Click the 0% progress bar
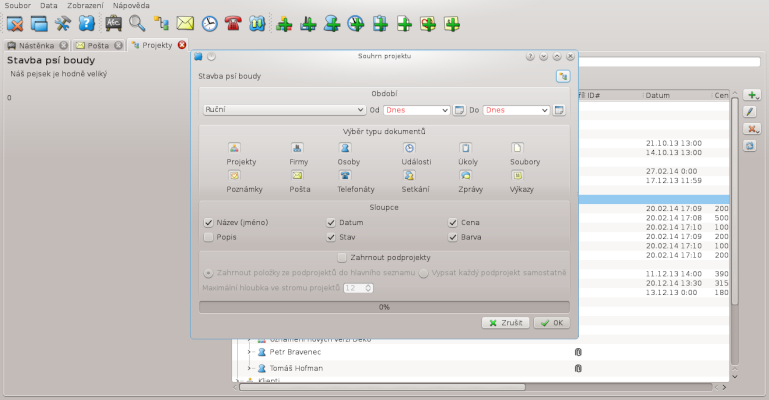Screen dimensions: 769x400 click(x=384, y=307)
